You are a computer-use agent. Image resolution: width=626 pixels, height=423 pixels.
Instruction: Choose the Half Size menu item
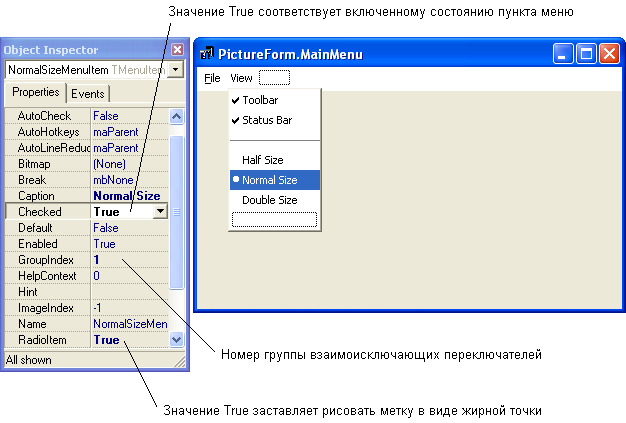click(x=262, y=160)
